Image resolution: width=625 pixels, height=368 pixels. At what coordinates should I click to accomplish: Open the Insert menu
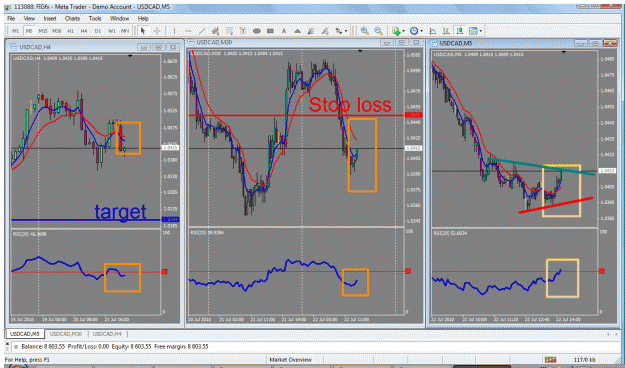coord(50,18)
